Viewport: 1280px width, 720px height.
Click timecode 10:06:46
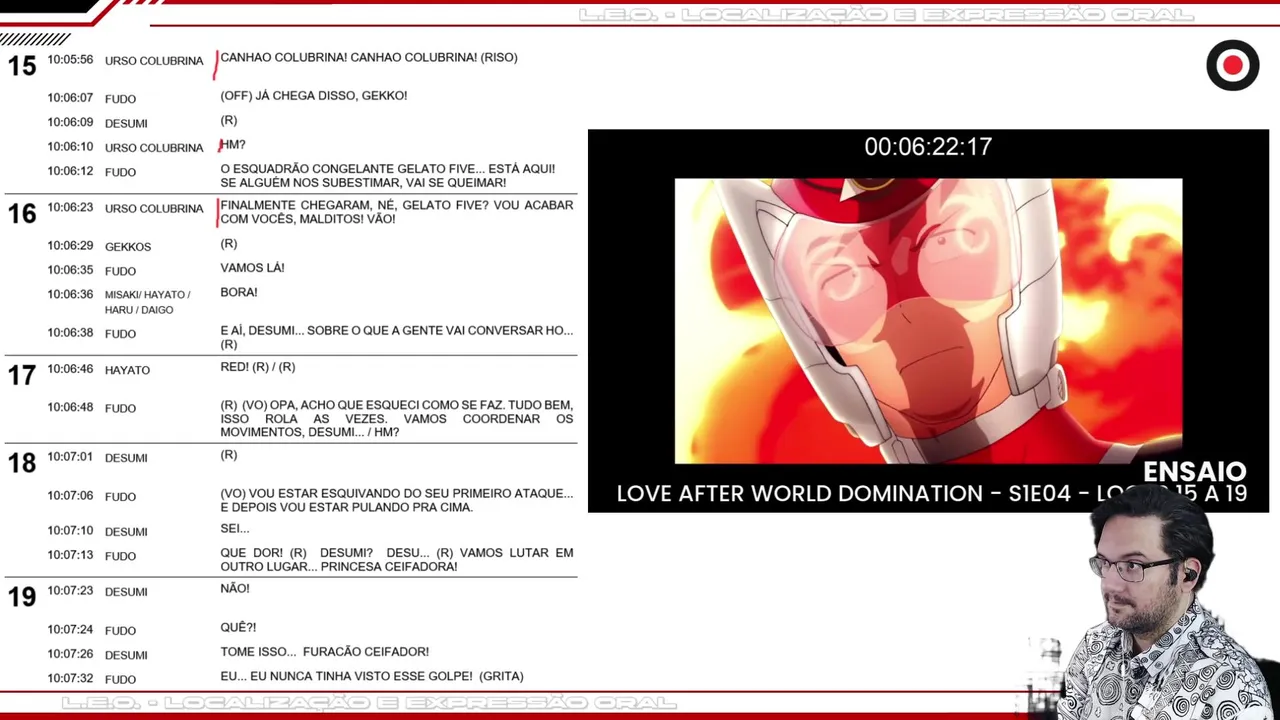point(70,369)
